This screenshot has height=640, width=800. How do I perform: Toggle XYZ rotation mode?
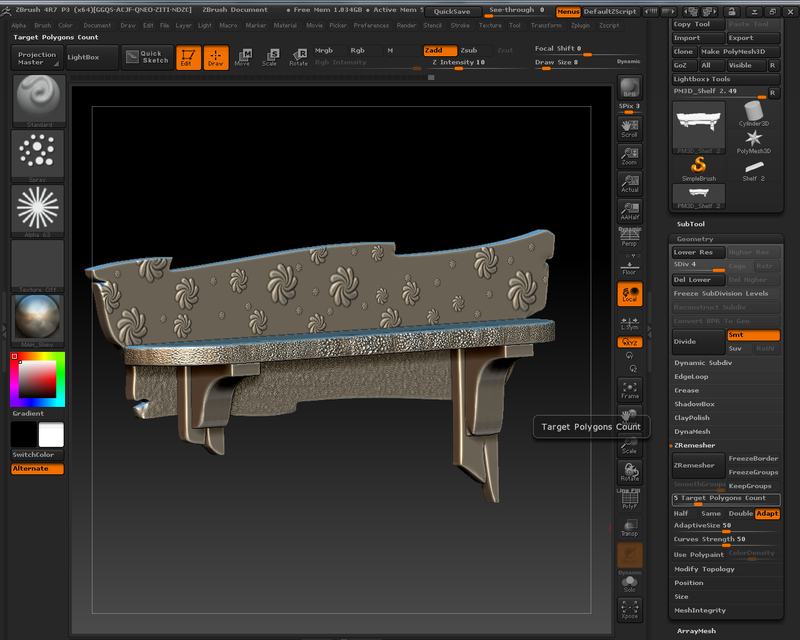click(x=630, y=342)
